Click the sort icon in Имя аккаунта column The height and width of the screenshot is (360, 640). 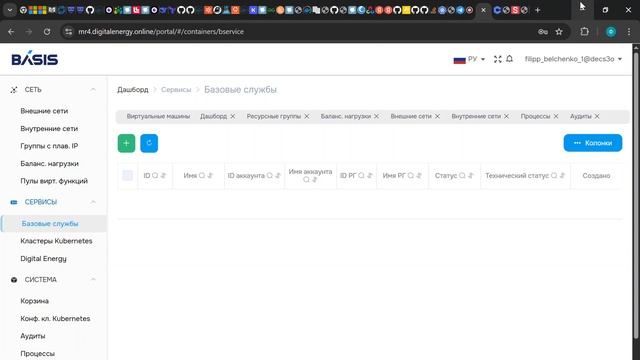pos(314,180)
